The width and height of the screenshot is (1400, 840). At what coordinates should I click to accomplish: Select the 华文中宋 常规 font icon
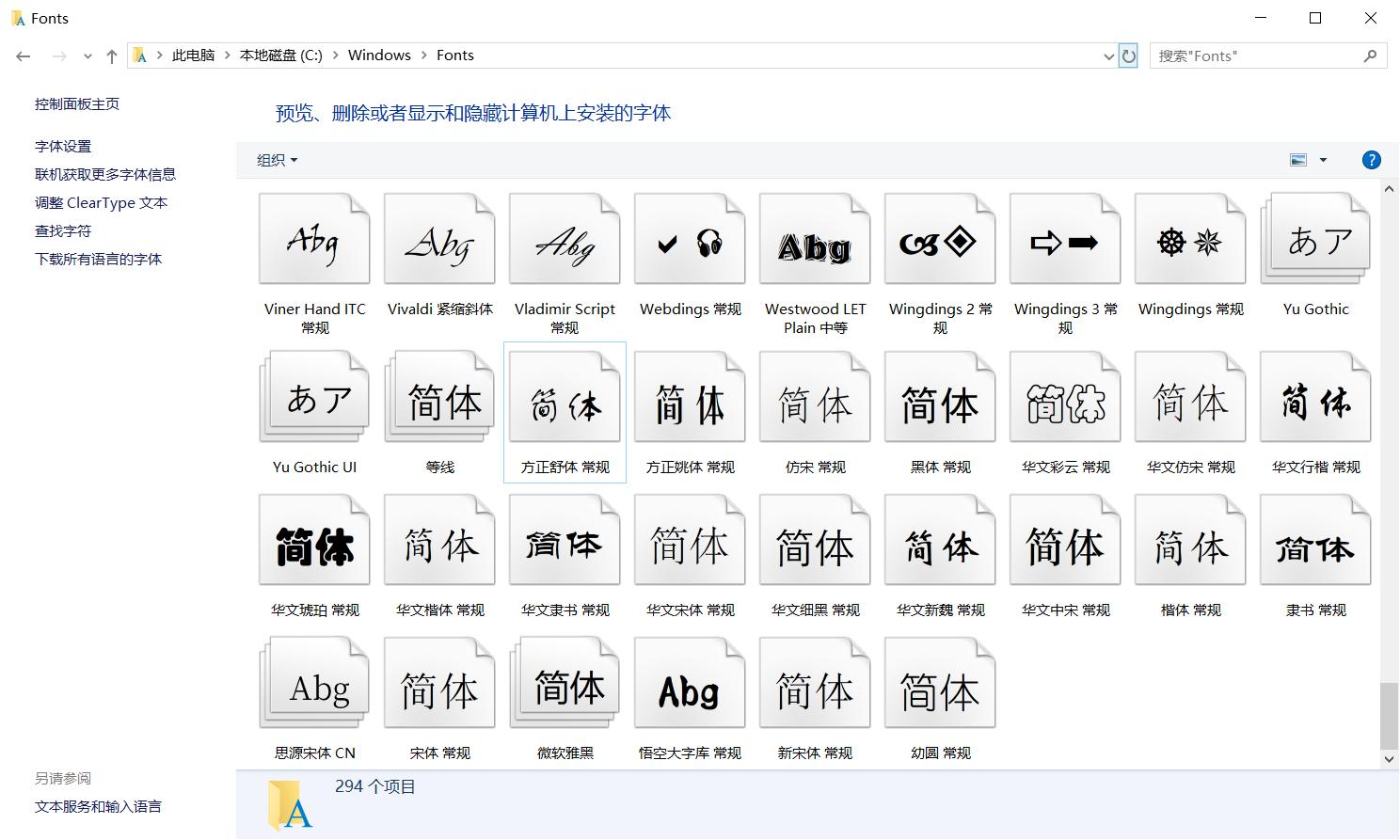point(1065,540)
